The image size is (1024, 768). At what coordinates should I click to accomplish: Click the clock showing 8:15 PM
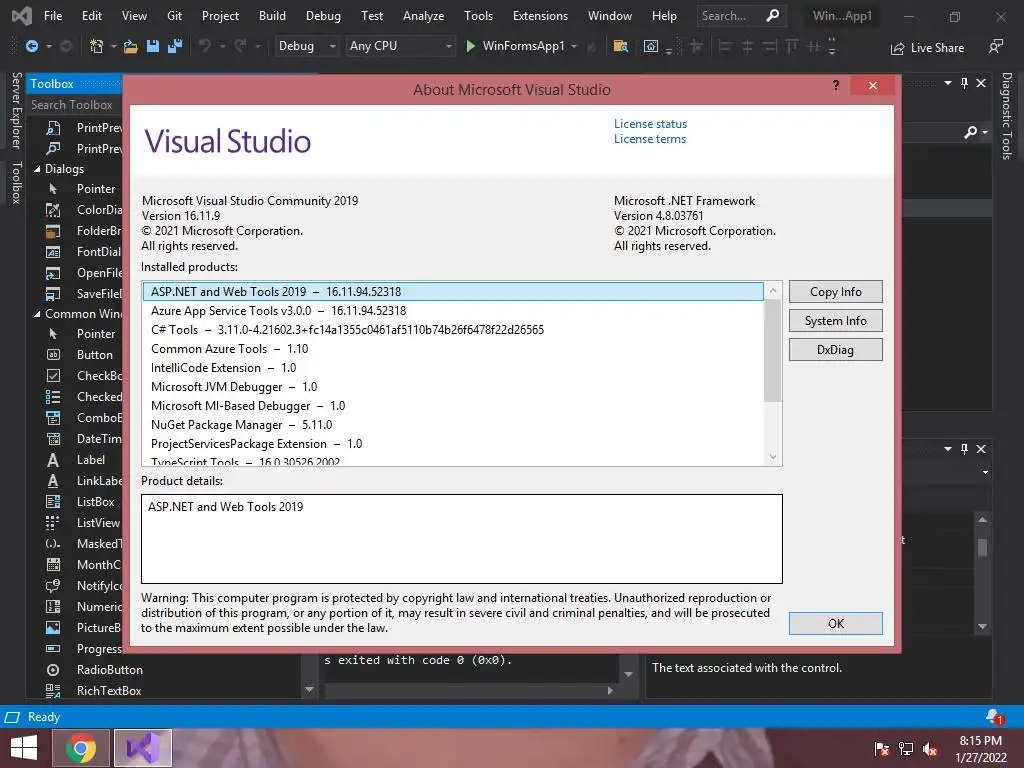click(980, 741)
